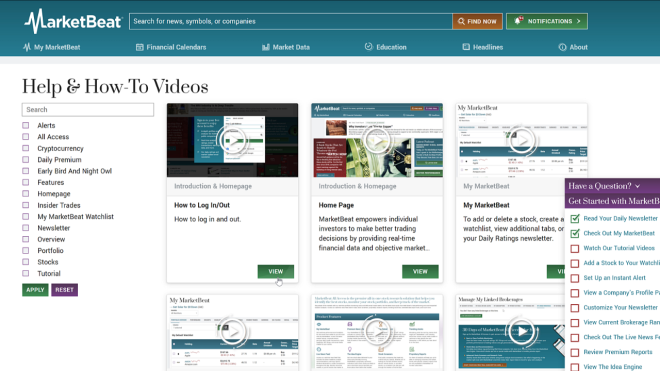The image size is (660, 371).
Task: Click the Headlines newspaper icon
Action: click(466, 47)
